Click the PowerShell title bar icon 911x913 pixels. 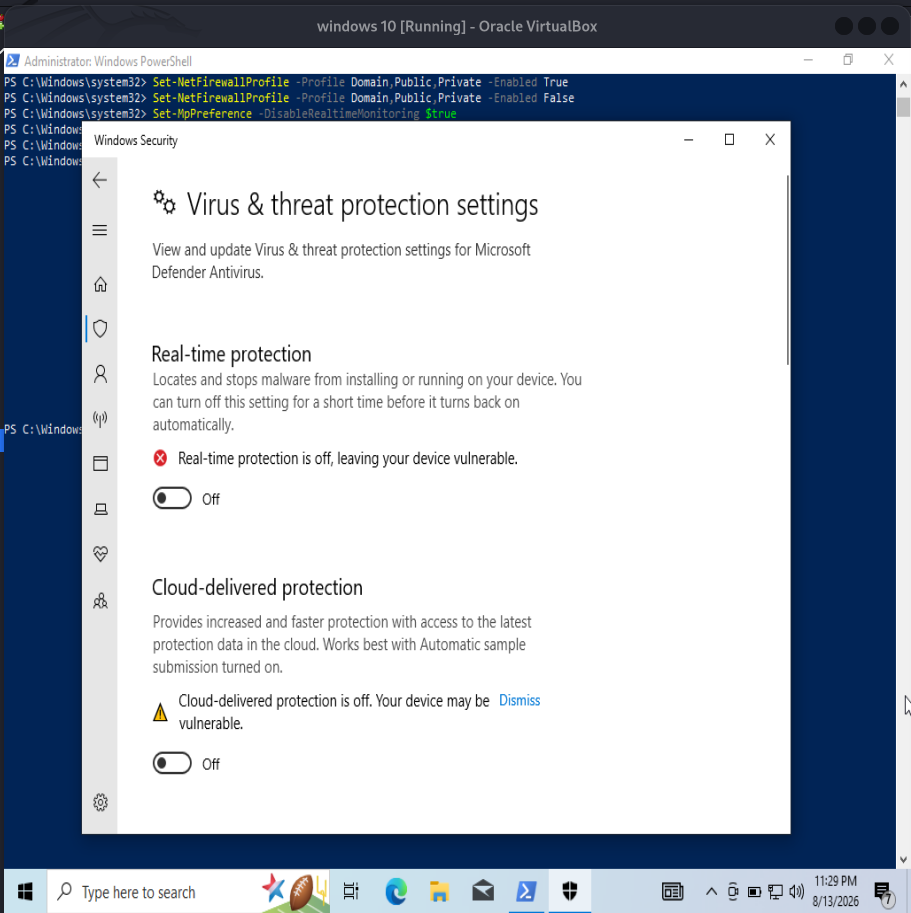tap(12, 61)
